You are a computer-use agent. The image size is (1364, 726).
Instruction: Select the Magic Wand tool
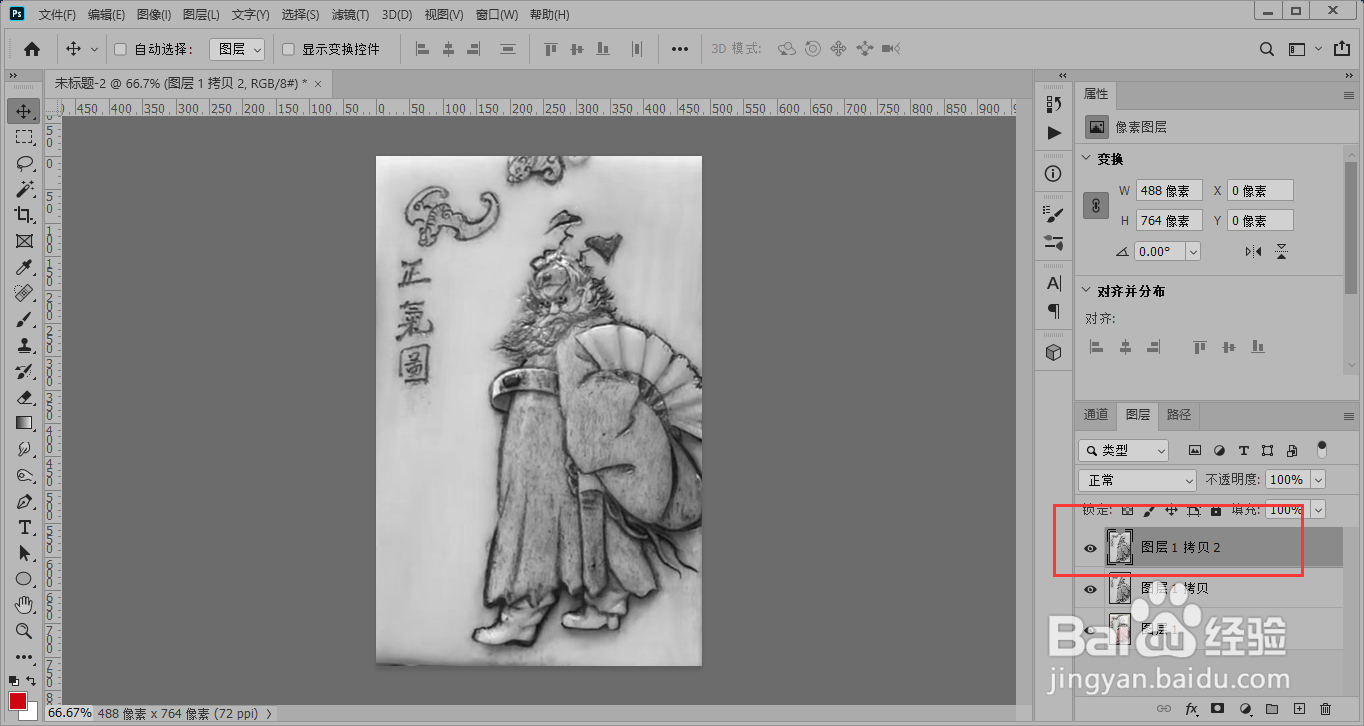pyautogui.click(x=24, y=189)
